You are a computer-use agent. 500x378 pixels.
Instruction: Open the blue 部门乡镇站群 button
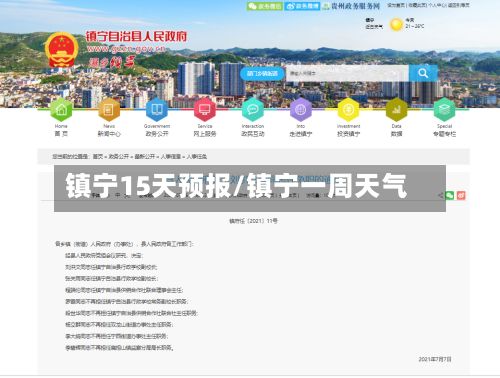point(262,73)
